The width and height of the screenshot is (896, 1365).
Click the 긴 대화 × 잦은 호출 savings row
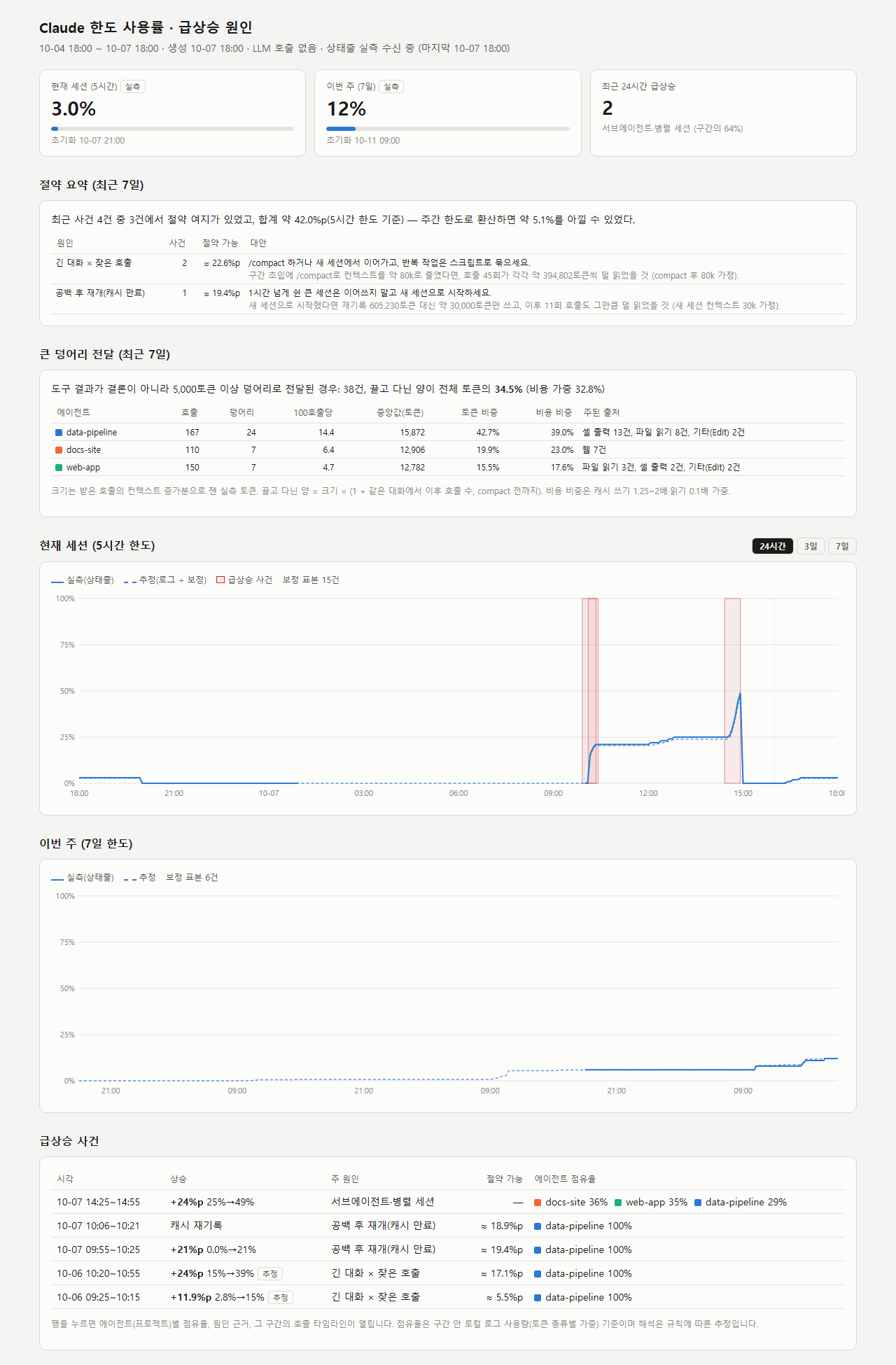pos(448,269)
